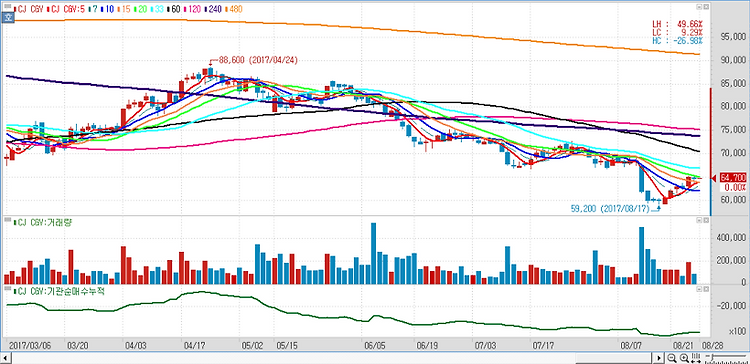
Task: Click the horizontal scrollbar left arrow
Action: pos(6,358)
